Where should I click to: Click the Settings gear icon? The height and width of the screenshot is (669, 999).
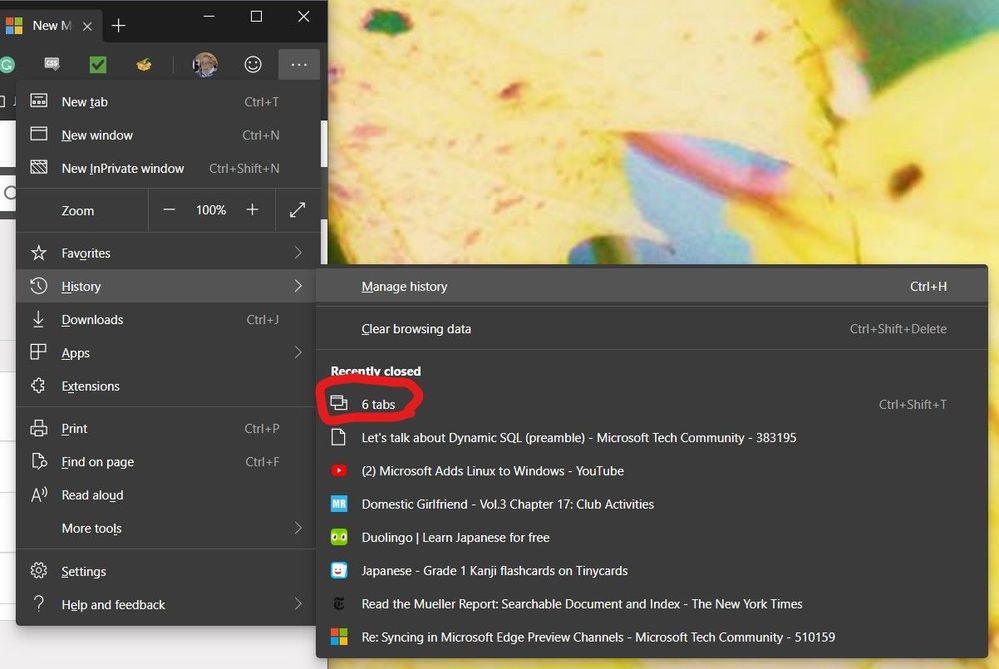coord(39,570)
